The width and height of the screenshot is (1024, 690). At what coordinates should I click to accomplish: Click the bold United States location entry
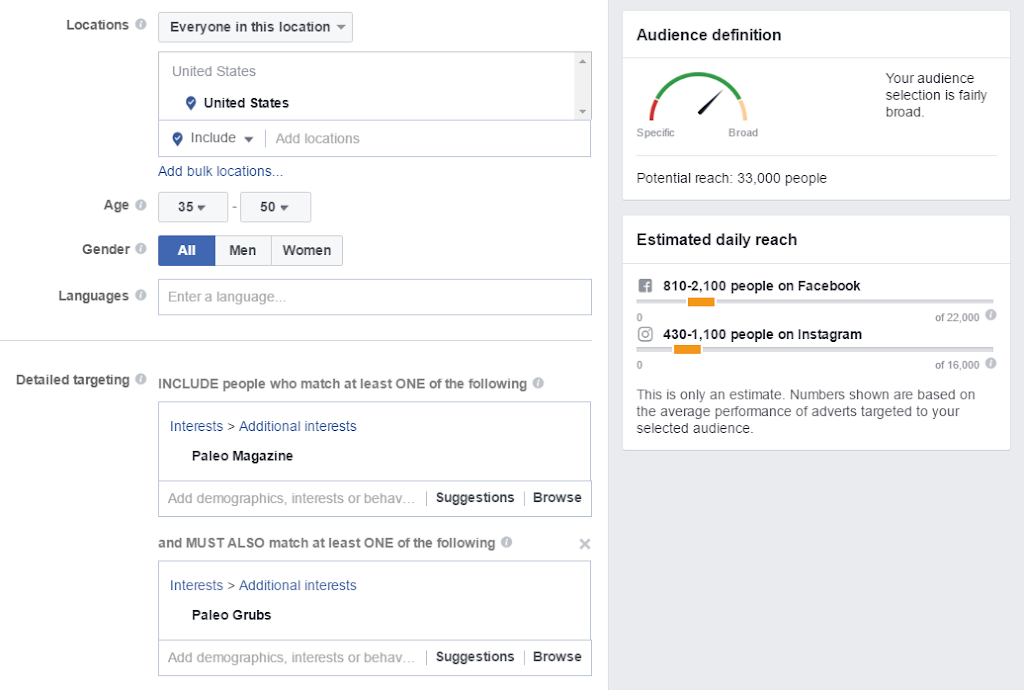click(246, 103)
